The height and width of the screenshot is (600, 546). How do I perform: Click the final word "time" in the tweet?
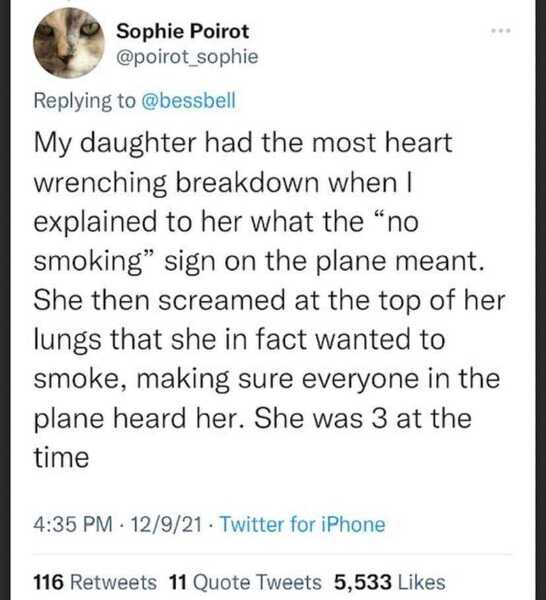point(61,458)
